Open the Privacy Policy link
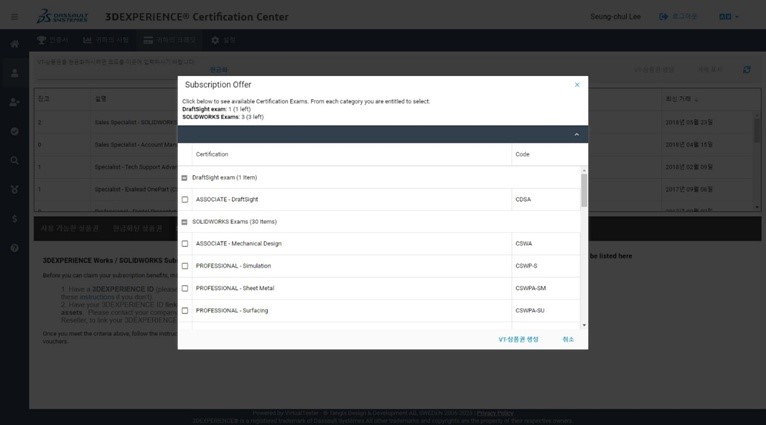The image size is (766, 425). tap(495, 413)
